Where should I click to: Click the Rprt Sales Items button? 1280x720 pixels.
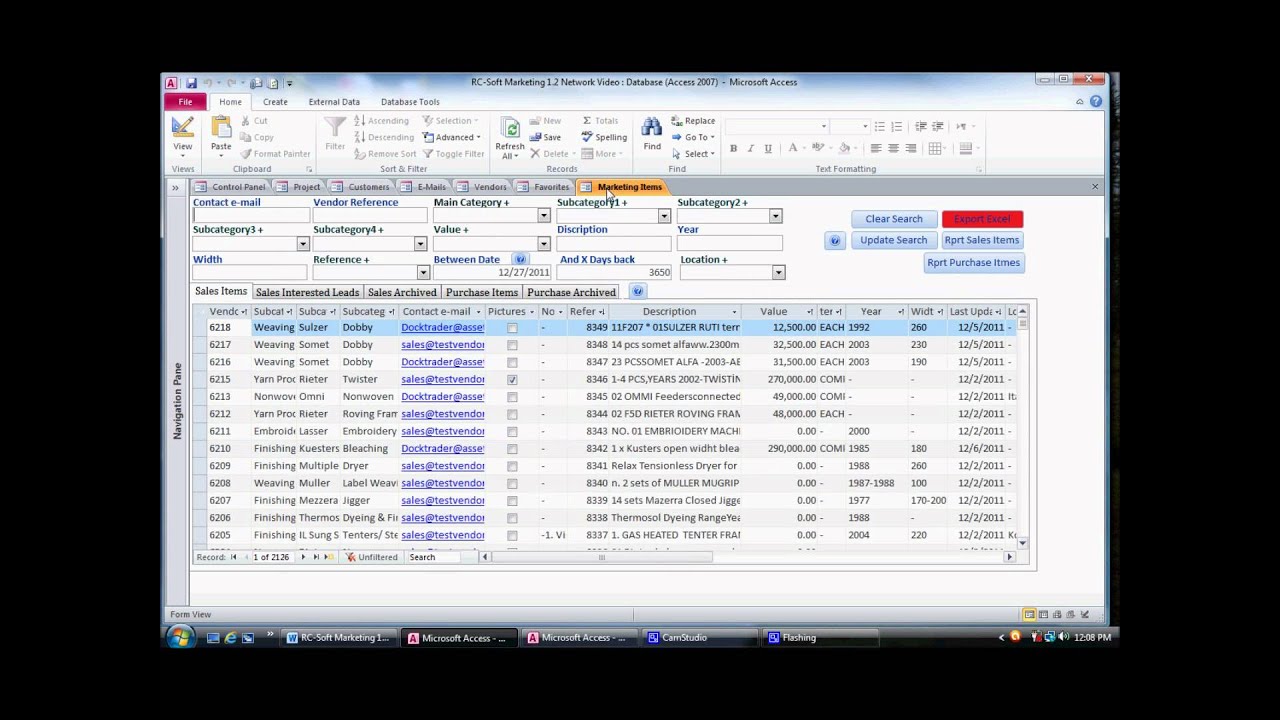[982, 241]
